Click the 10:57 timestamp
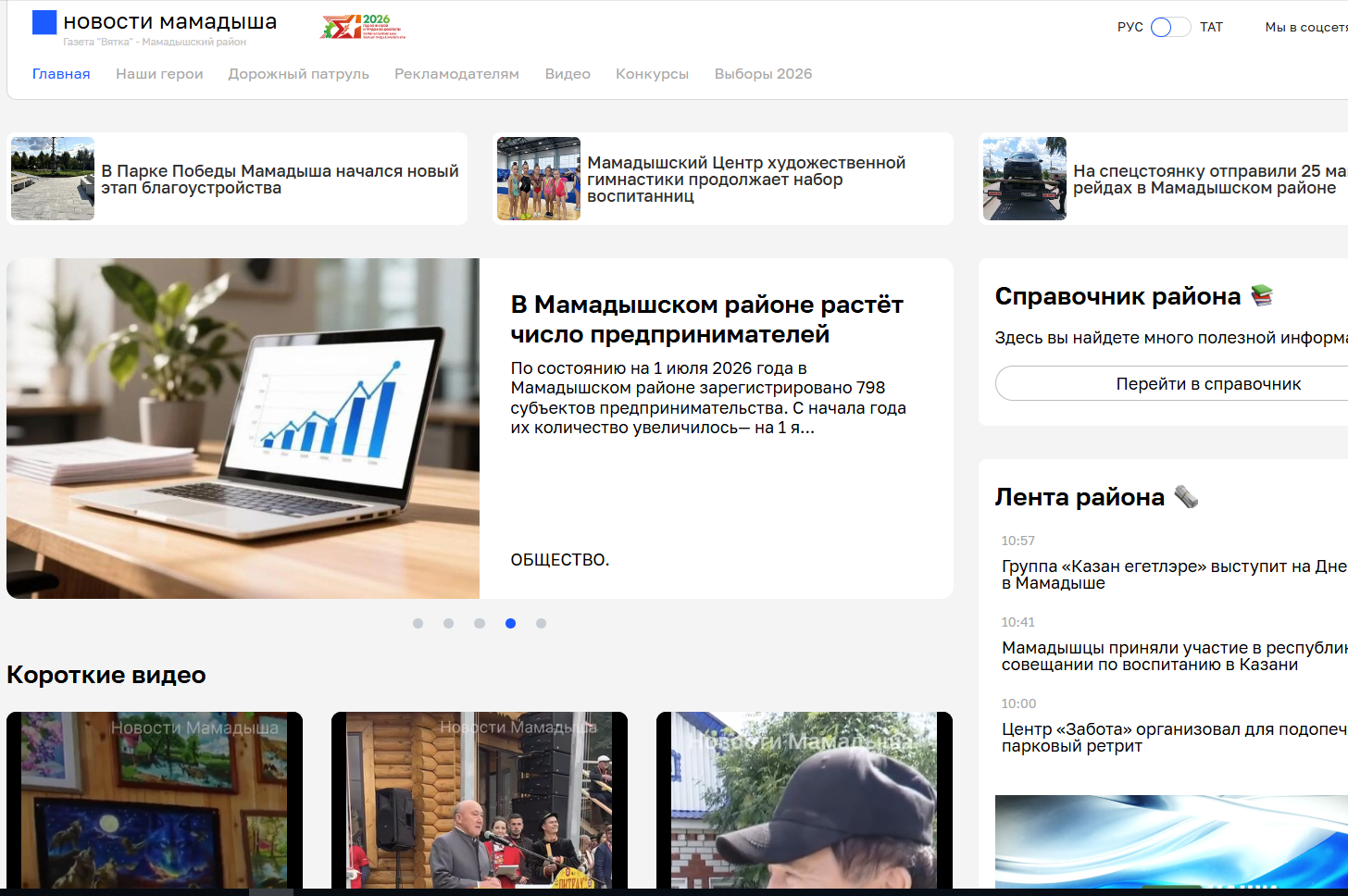The image size is (1348, 896). 1017,541
